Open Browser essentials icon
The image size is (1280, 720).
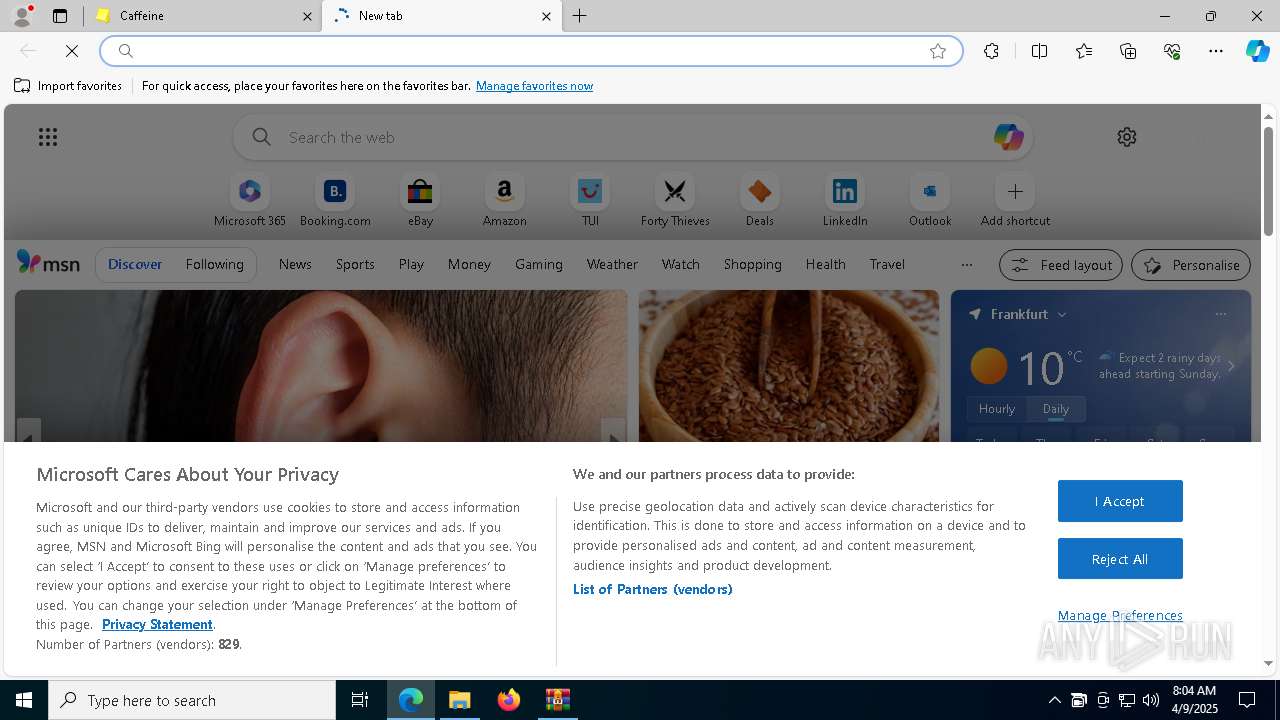[x=1172, y=51]
